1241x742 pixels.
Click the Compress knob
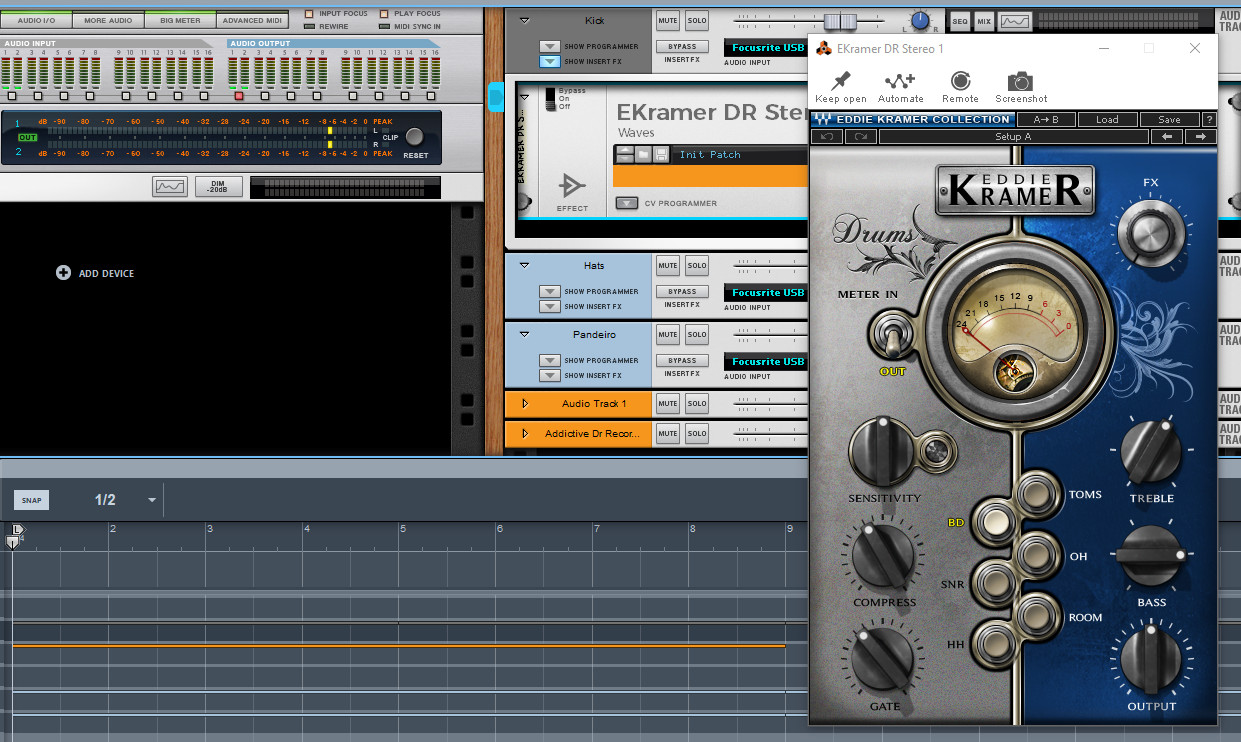(883, 558)
